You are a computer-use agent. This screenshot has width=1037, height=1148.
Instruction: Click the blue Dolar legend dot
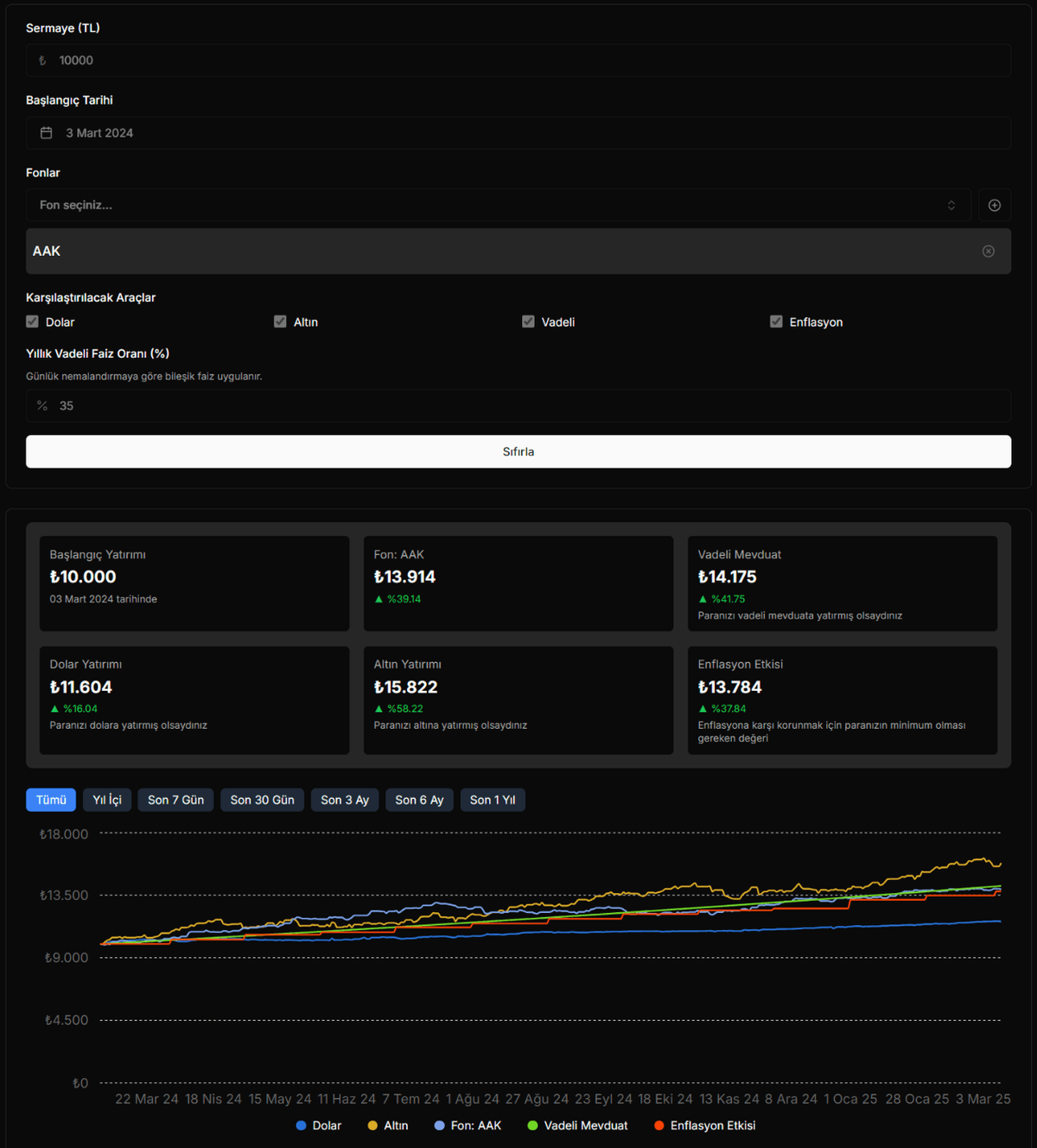pyautogui.click(x=301, y=1126)
